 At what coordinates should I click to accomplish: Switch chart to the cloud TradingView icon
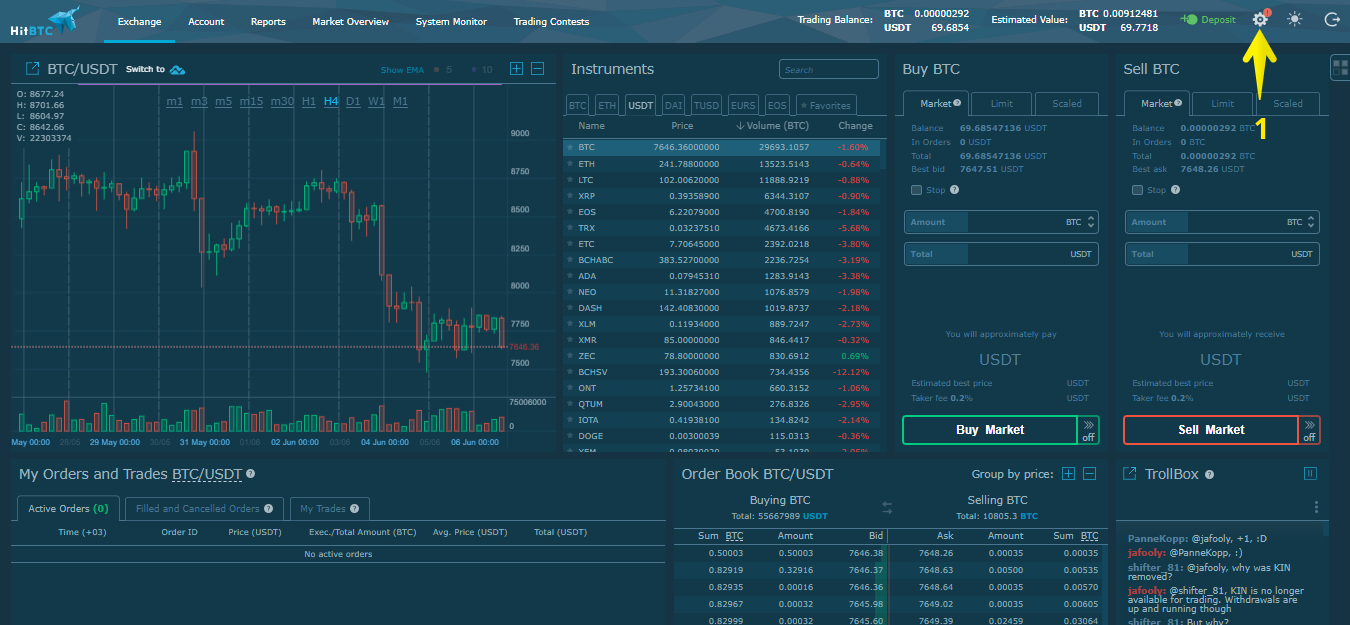[x=178, y=70]
